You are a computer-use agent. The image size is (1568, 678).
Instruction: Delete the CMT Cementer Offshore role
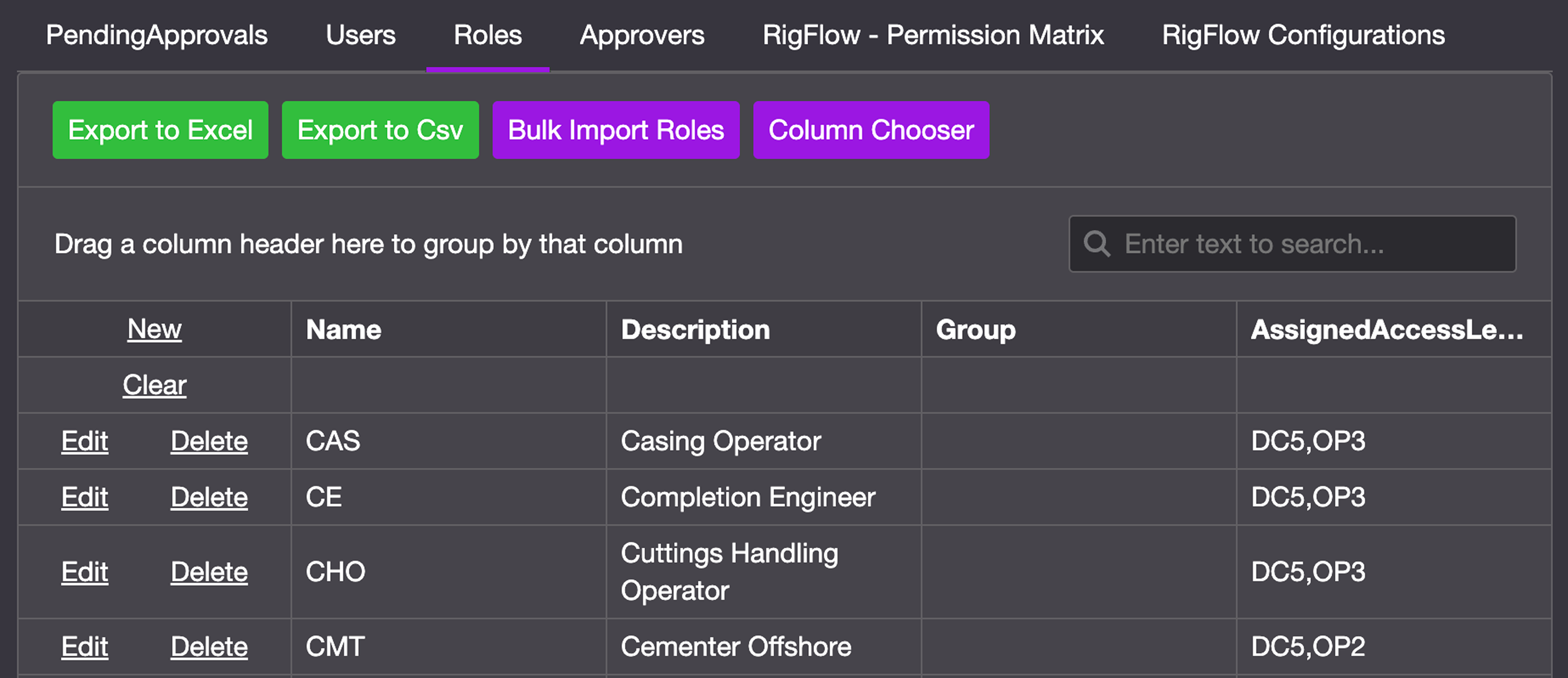209,647
